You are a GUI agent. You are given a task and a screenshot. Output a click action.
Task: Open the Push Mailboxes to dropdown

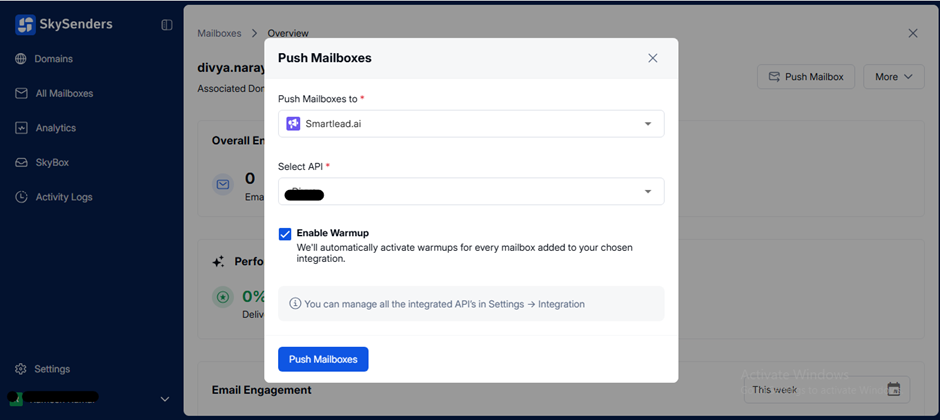(x=471, y=123)
